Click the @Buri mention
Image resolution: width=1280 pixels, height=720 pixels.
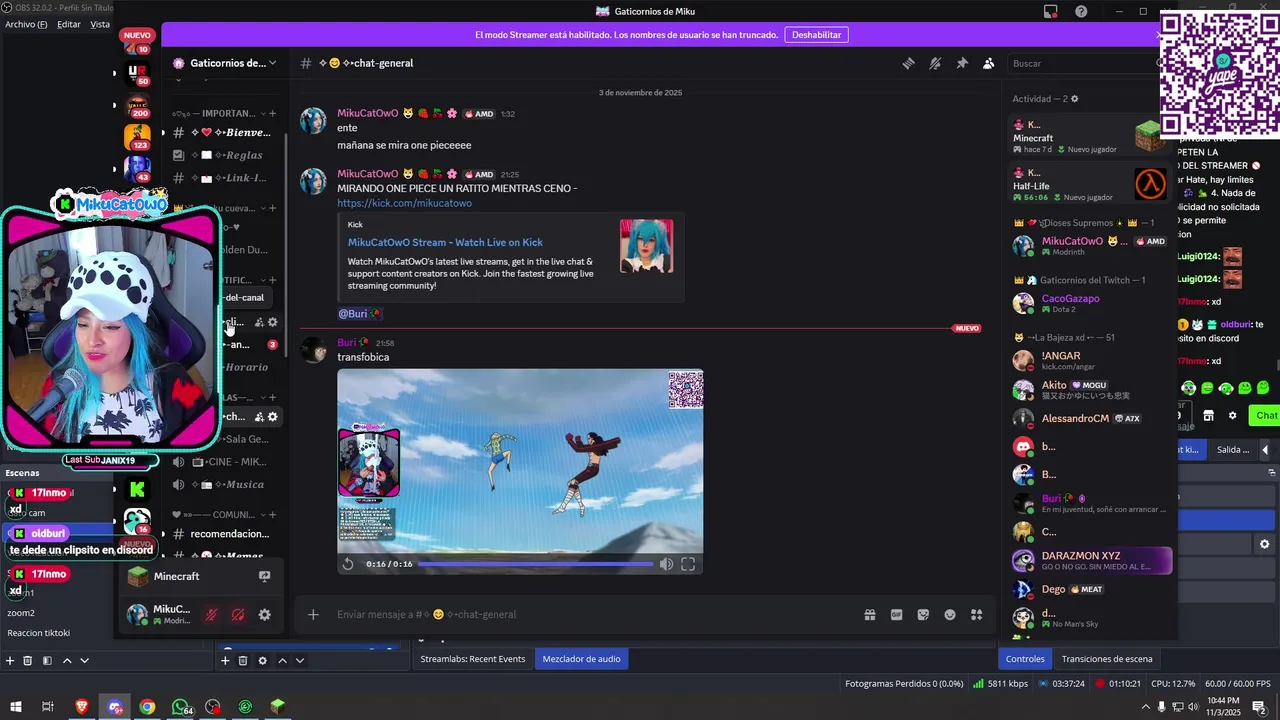point(359,313)
